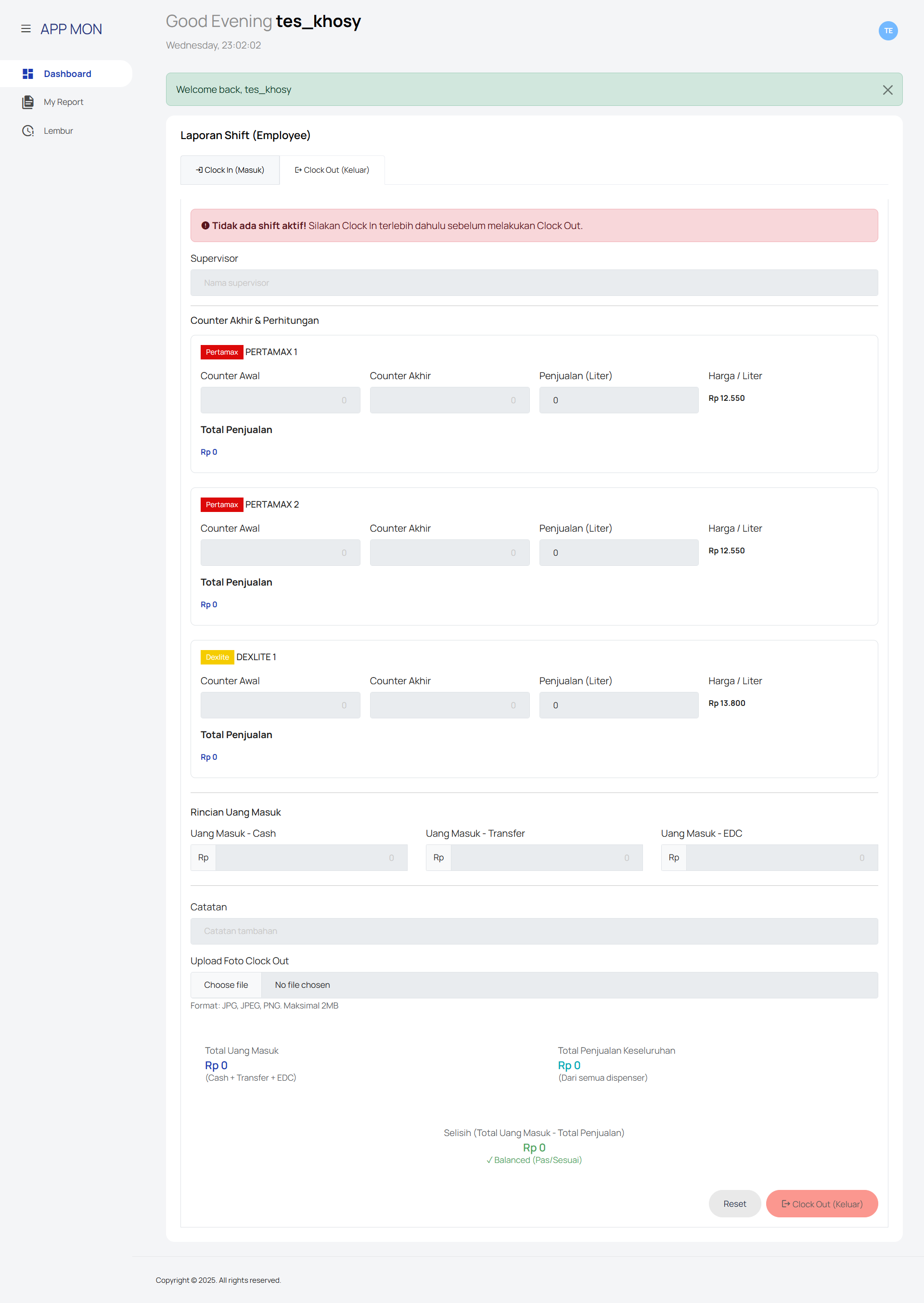Screen dimensions: 924x1303
Task: Open Dashboard from sidebar
Action: coord(66,74)
